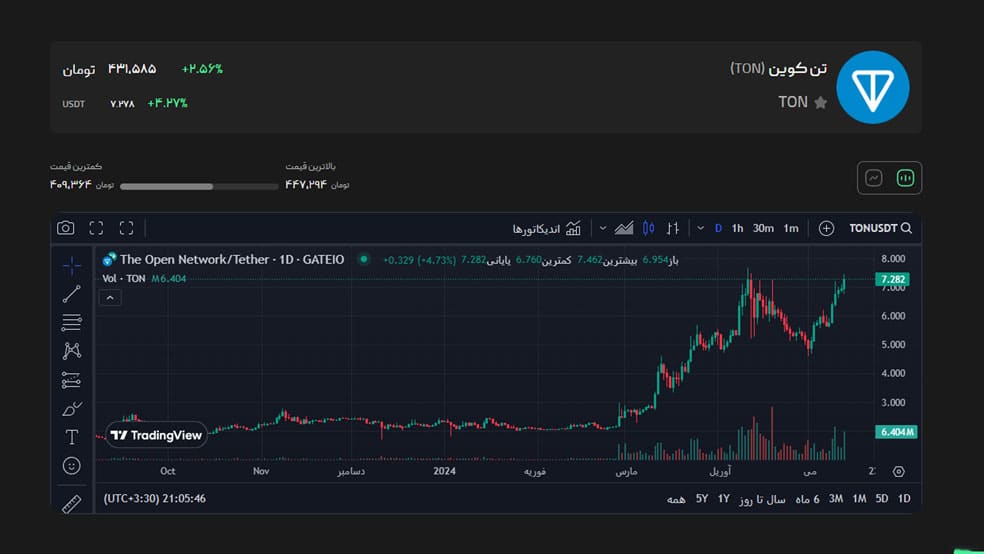This screenshot has height=554, width=984.
Task: Collapse the indicator legend with chevron
Action: click(x=110, y=298)
